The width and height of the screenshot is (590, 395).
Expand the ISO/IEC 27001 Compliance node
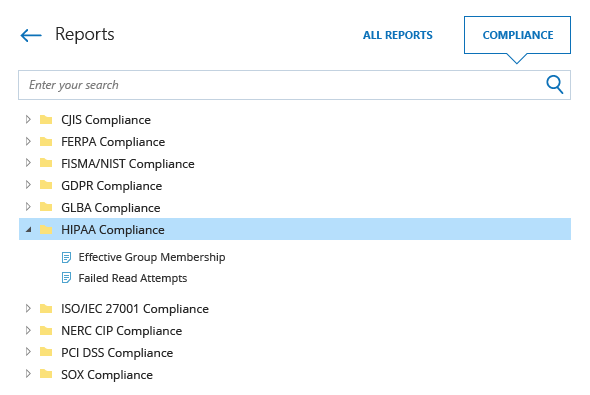click(x=28, y=308)
